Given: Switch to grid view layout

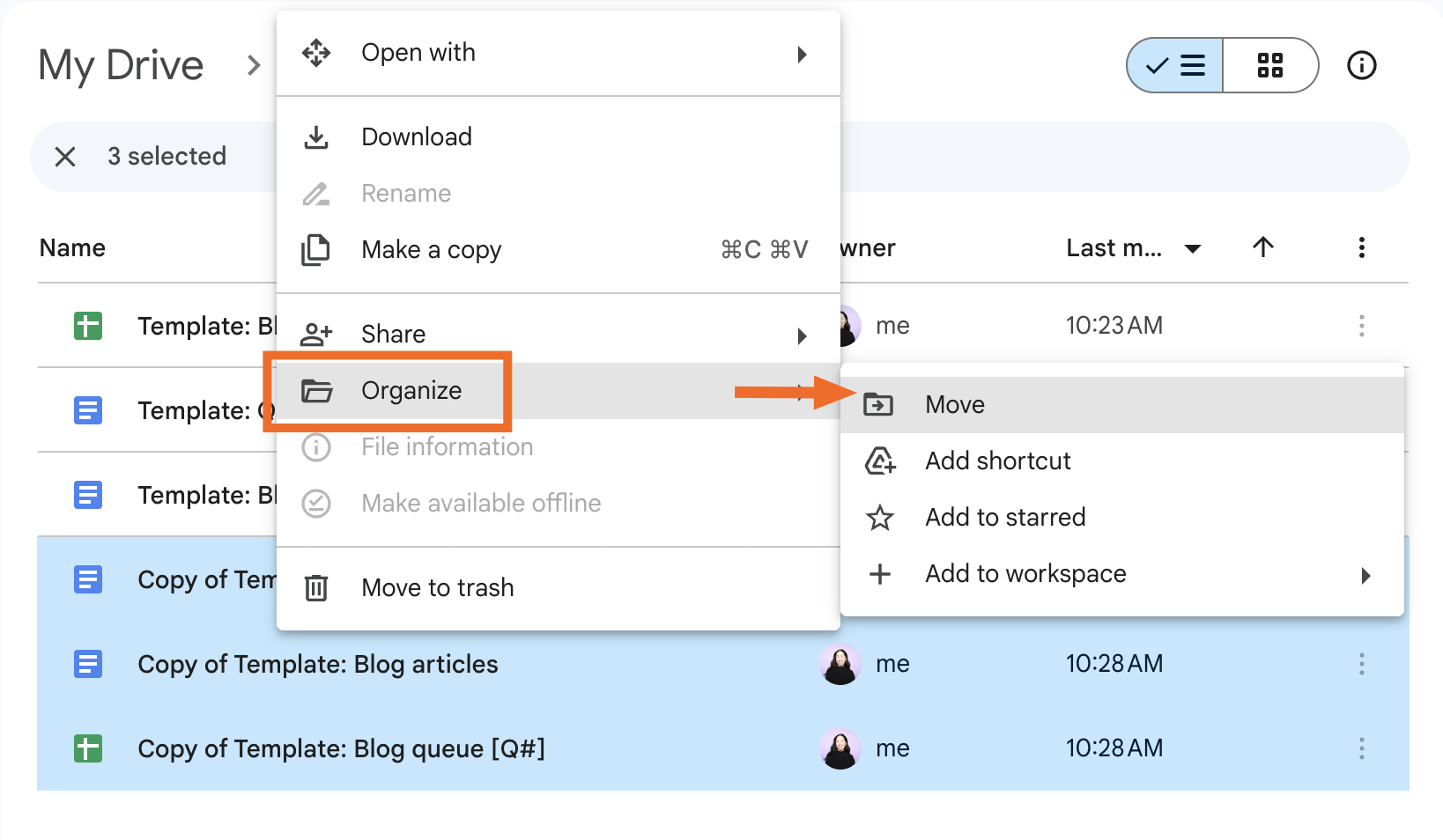Looking at the screenshot, I should pos(1270,65).
